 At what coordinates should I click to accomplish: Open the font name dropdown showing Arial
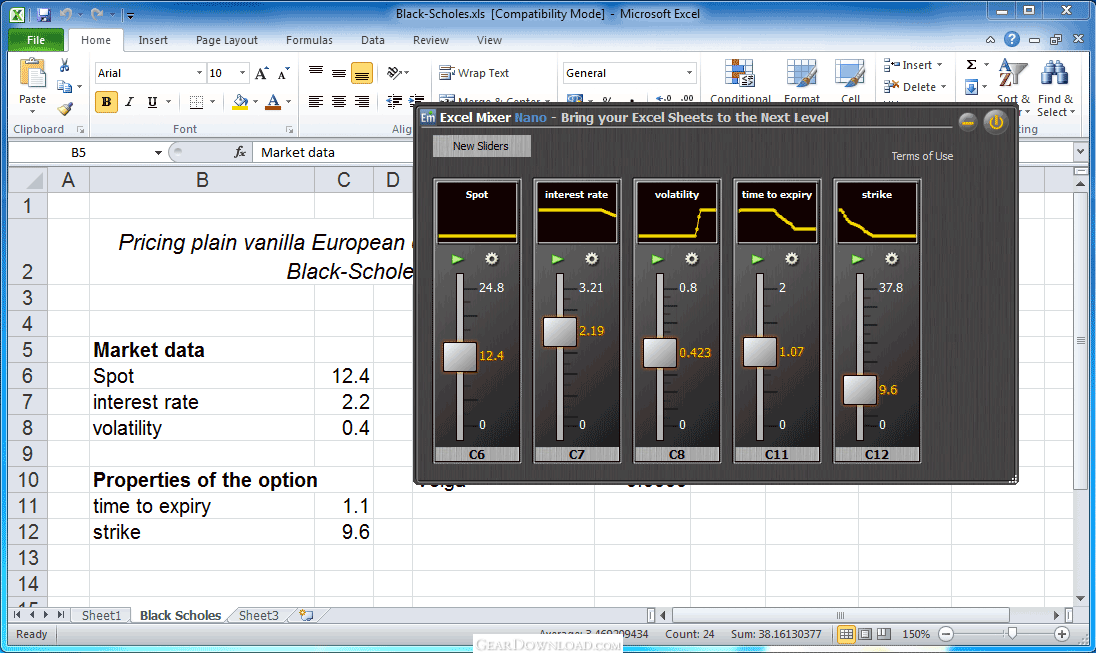[199, 74]
